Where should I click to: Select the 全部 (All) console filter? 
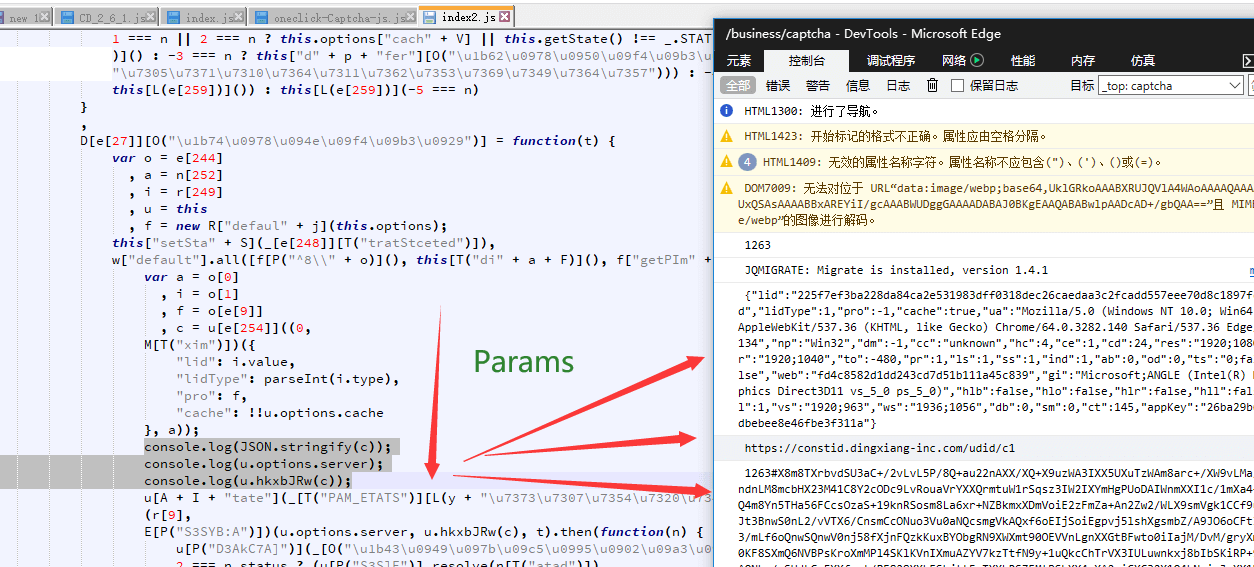[x=738, y=86]
